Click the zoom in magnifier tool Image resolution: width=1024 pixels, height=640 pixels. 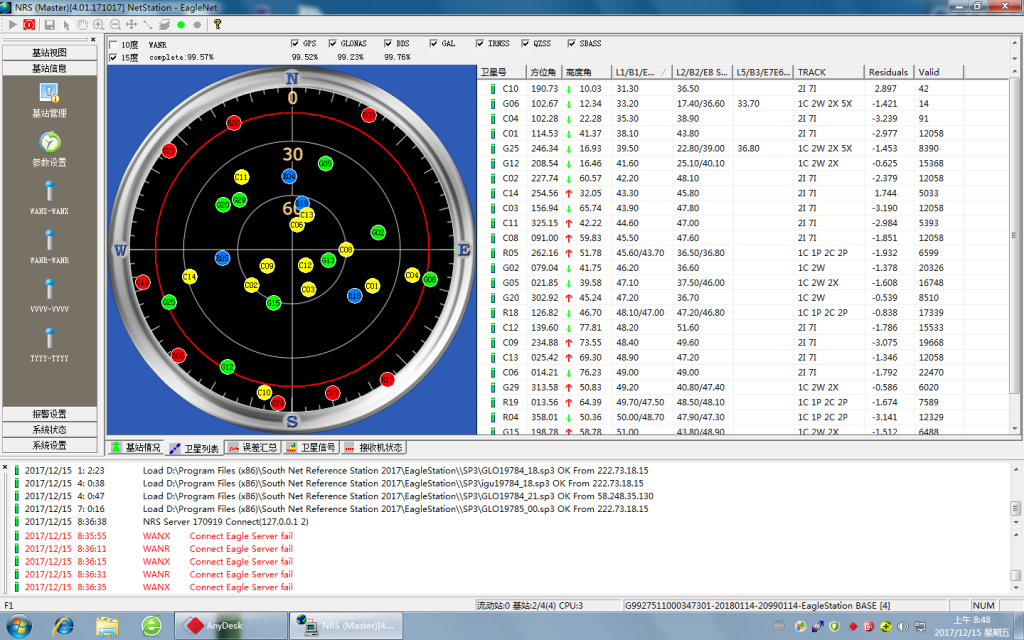pyautogui.click(x=99, y=24)
